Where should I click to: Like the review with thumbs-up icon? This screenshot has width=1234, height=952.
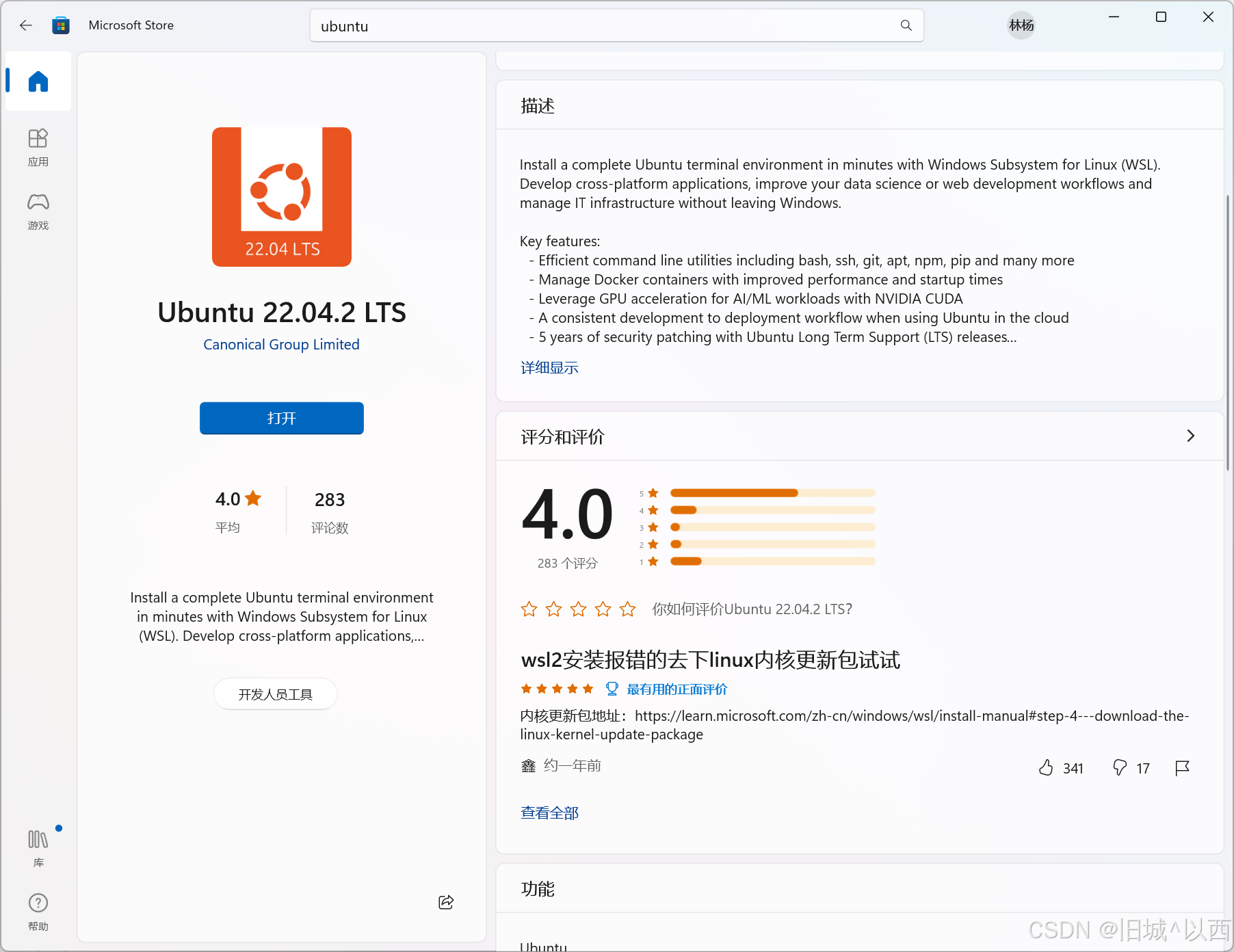[1046, 768]
